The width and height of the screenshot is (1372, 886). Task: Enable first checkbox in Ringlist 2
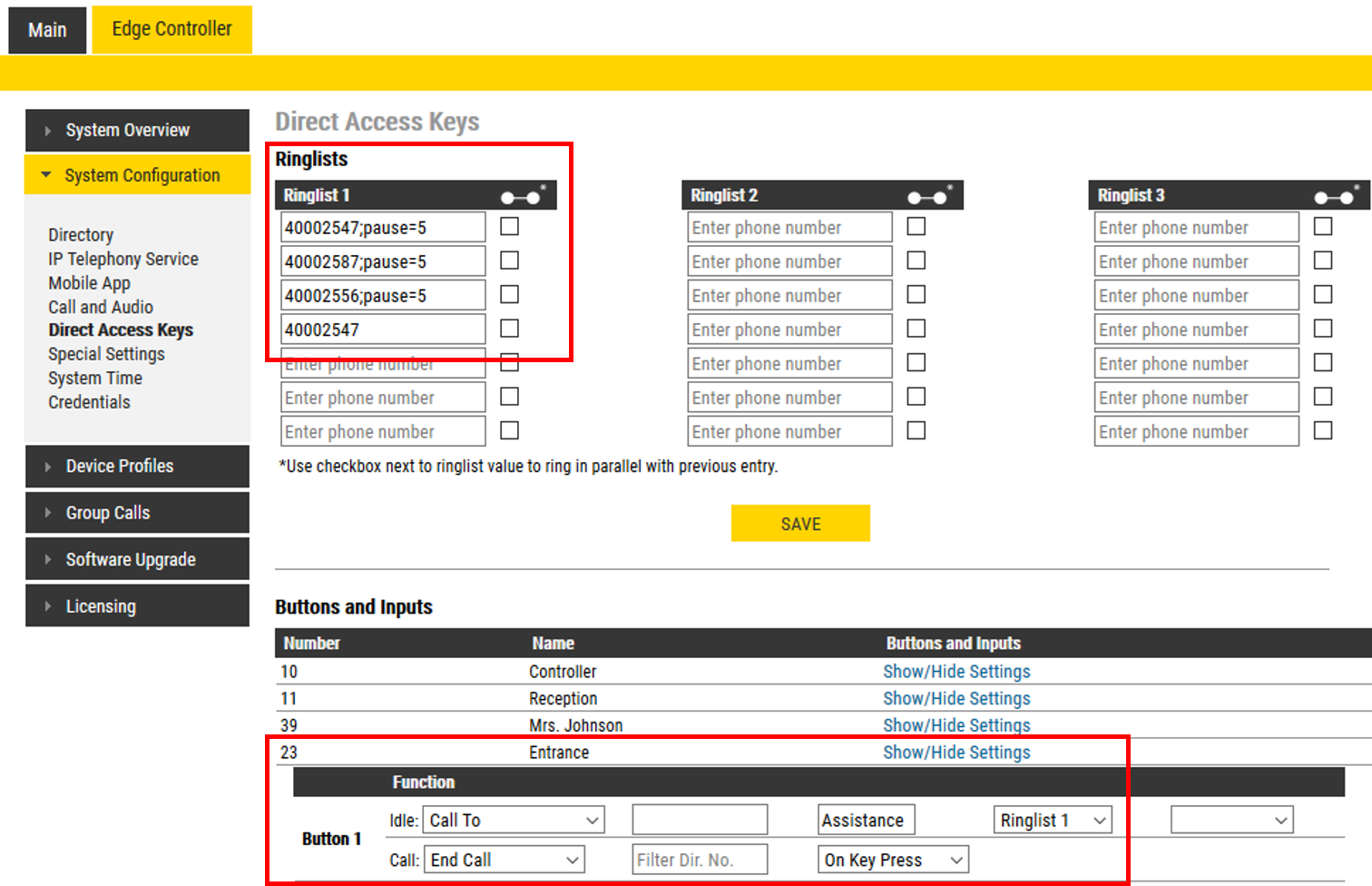pos(916,226)
